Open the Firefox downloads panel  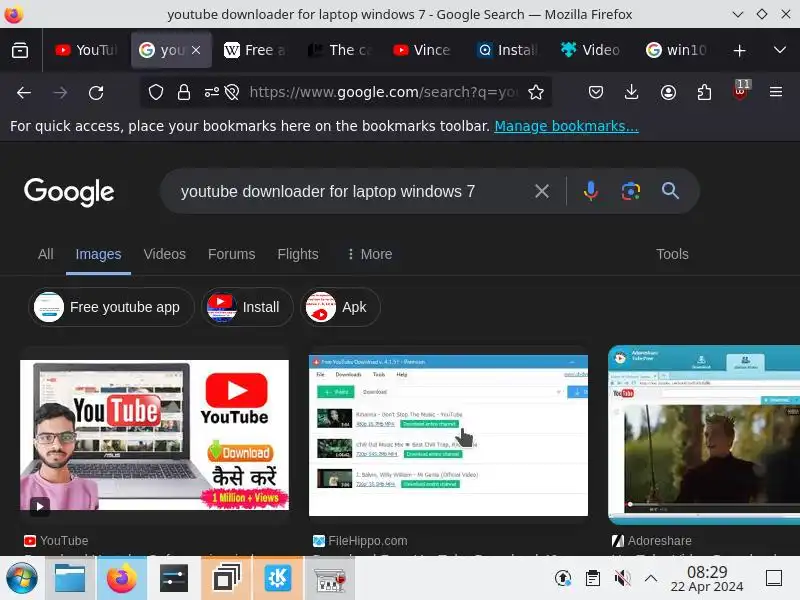pos(632,92)
